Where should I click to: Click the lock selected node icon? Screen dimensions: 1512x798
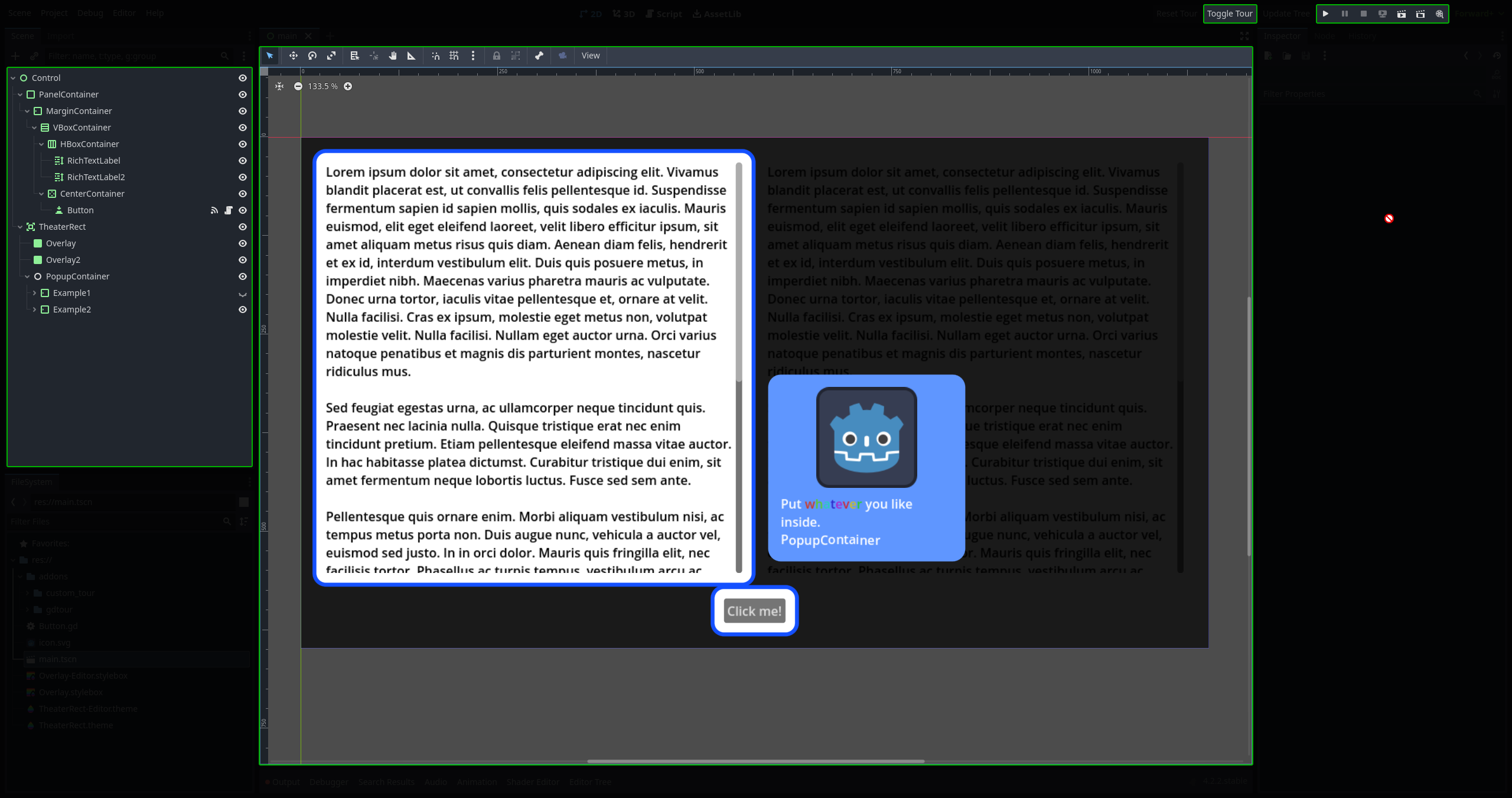pyautogui.click(x=497, y=56)
